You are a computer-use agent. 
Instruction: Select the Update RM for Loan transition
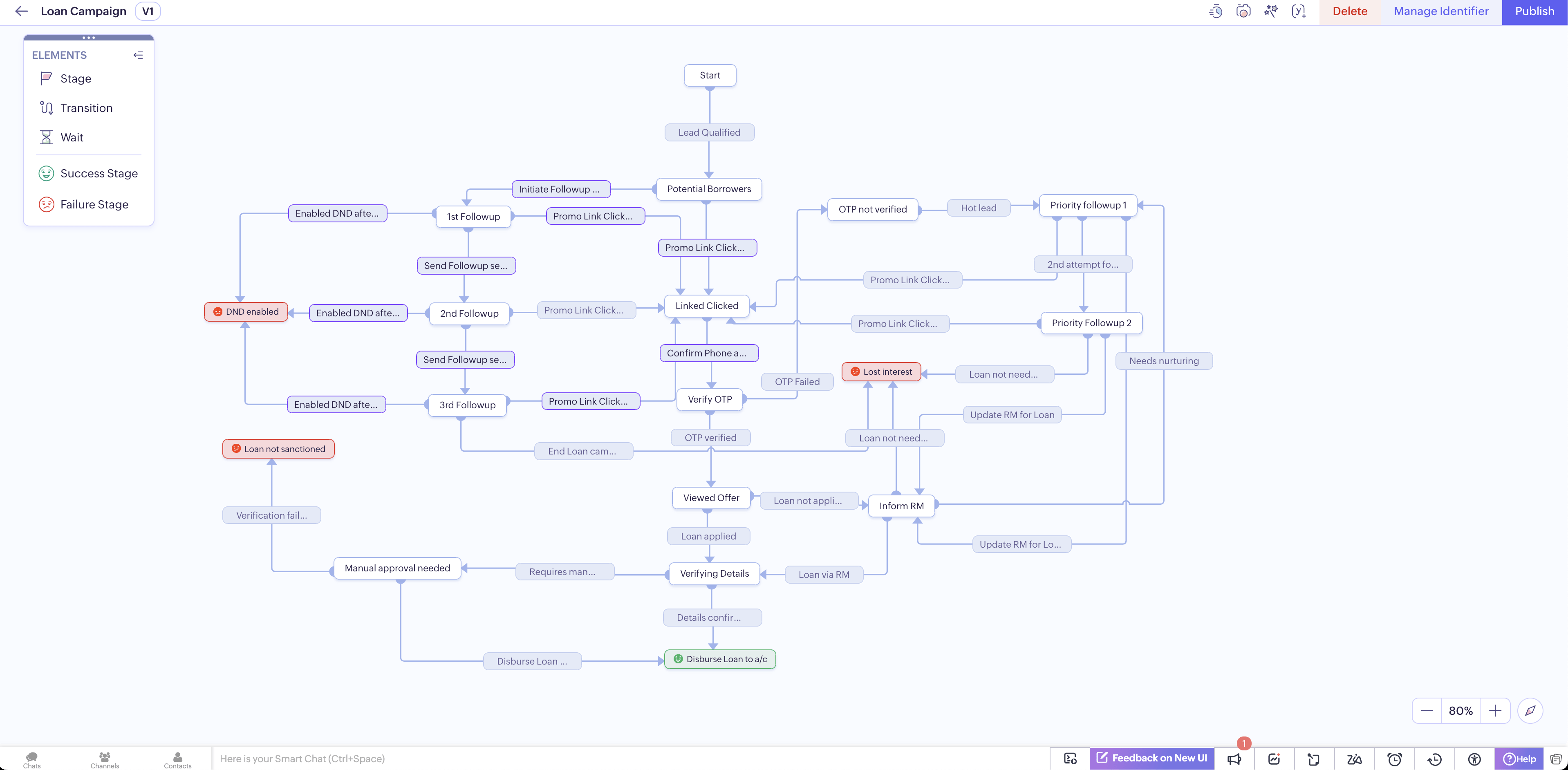1012,415
